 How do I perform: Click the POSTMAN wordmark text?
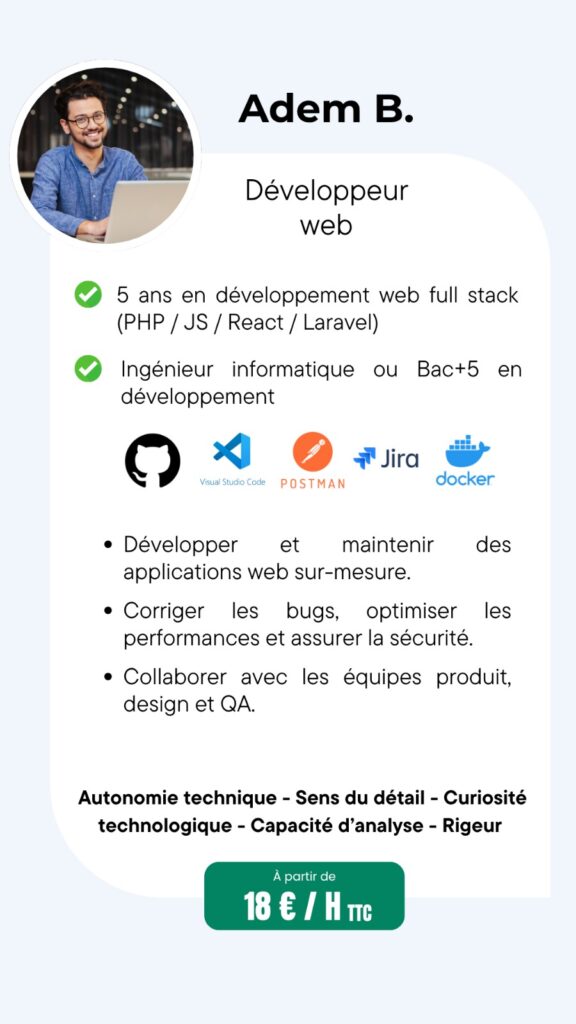point(313,483)
